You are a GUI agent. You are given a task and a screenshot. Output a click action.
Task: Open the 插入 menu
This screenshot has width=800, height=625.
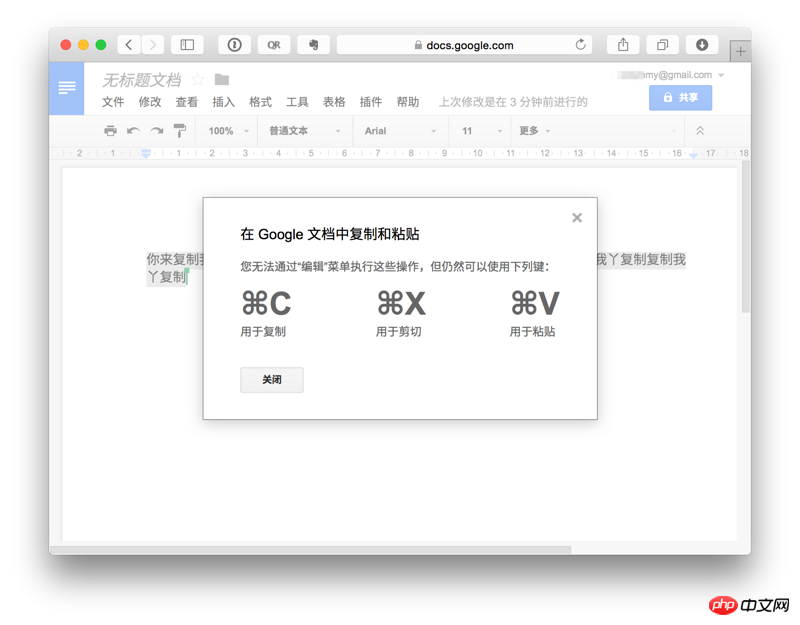[223, 102]
